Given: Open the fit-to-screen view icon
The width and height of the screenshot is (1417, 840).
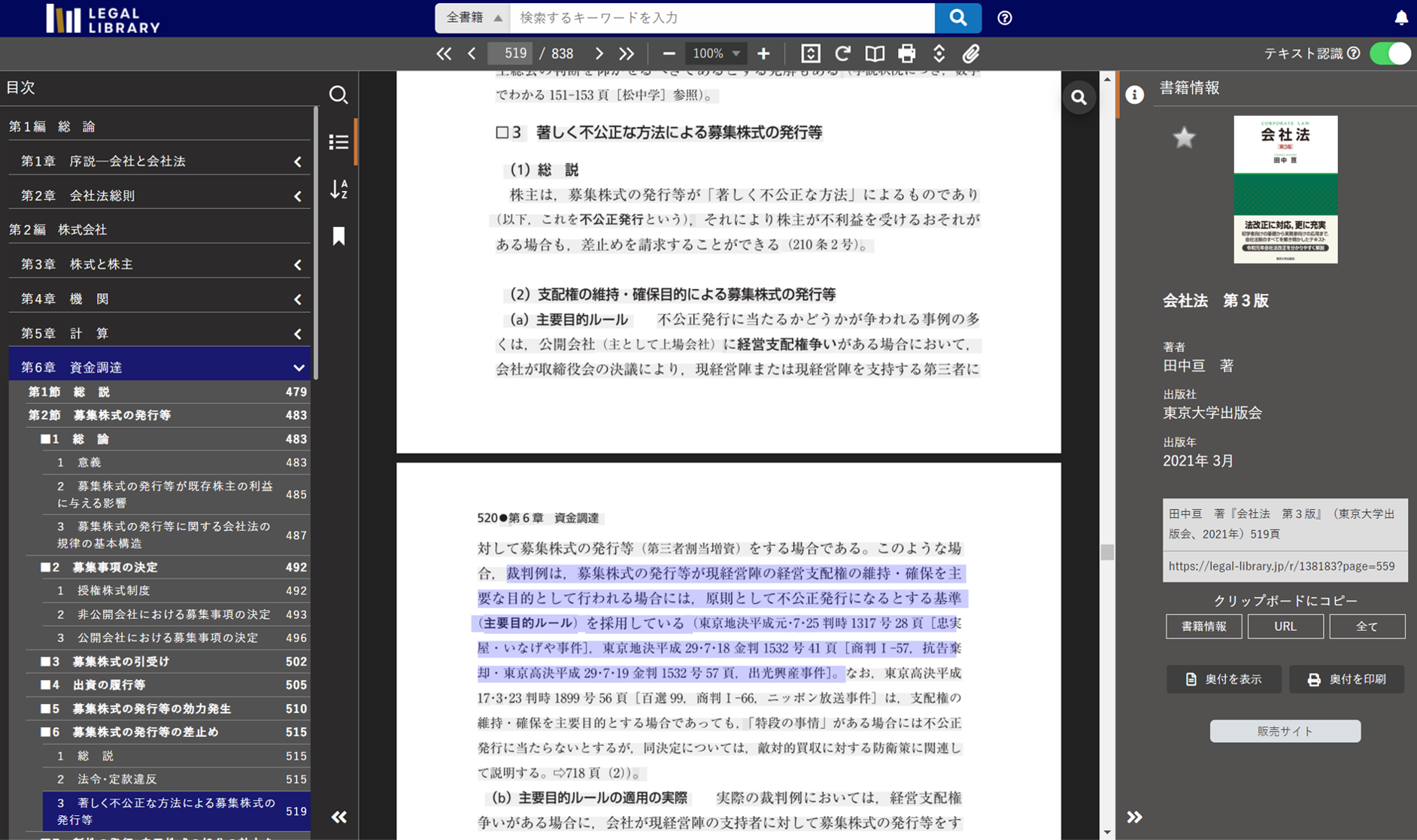Looking at the screenshot, I should [810, 53].
